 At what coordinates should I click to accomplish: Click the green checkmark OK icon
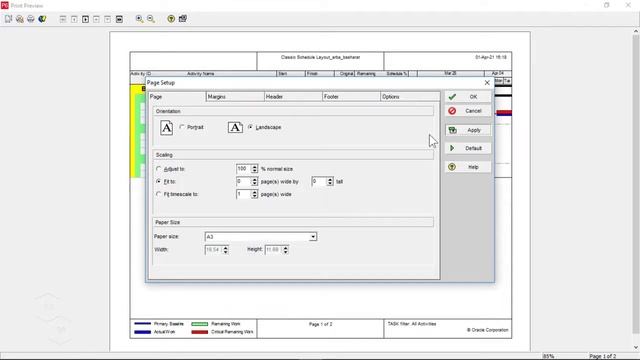[452, 97]
